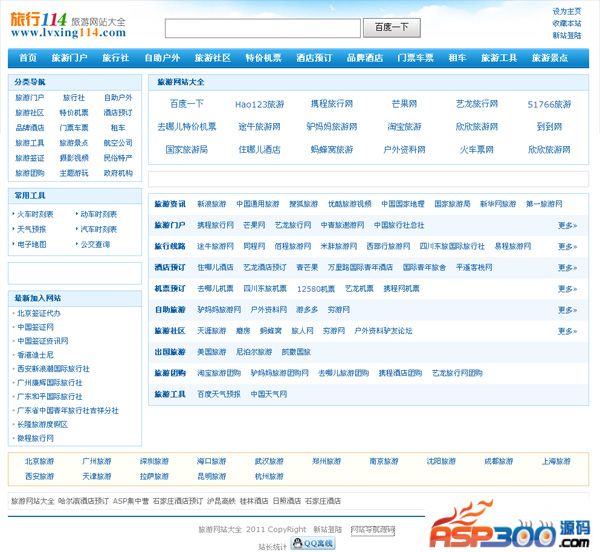
Task: Click 火车票网 link
Action: pos(477,150)
